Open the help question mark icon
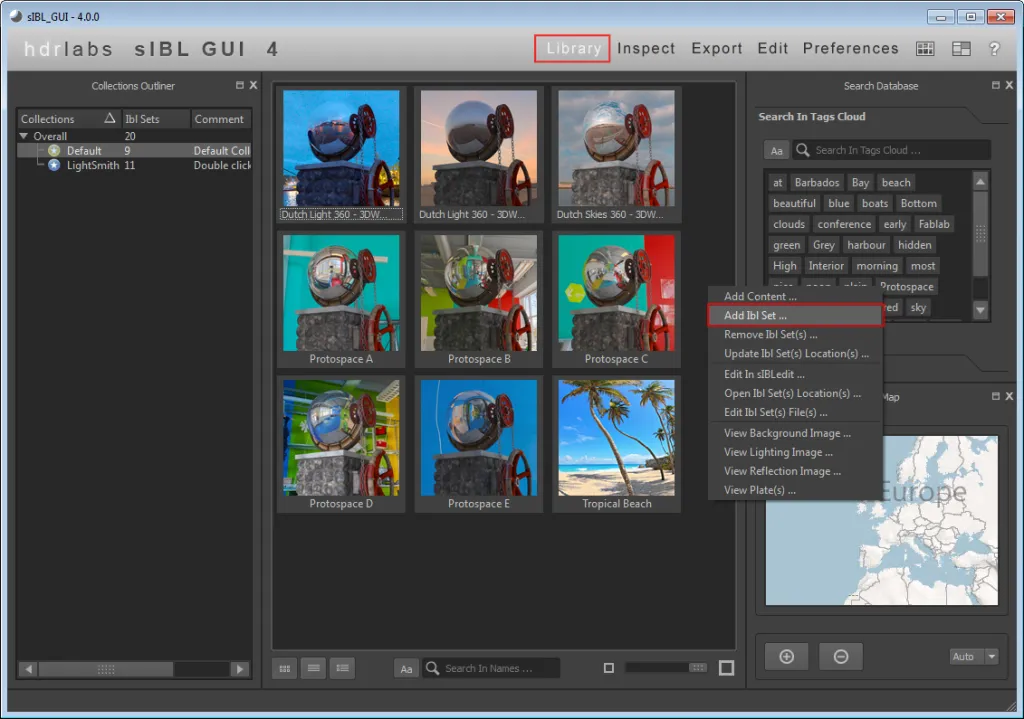This screenshot has width=1024, height=719. (994, 48)
